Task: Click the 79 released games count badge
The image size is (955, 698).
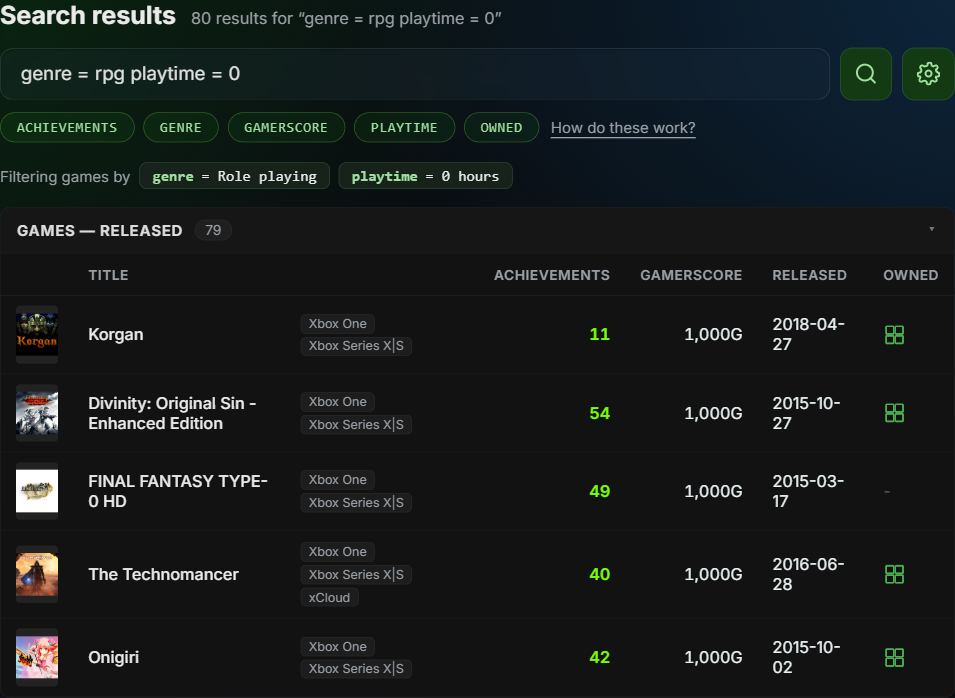Action: (x=213, y=230)
